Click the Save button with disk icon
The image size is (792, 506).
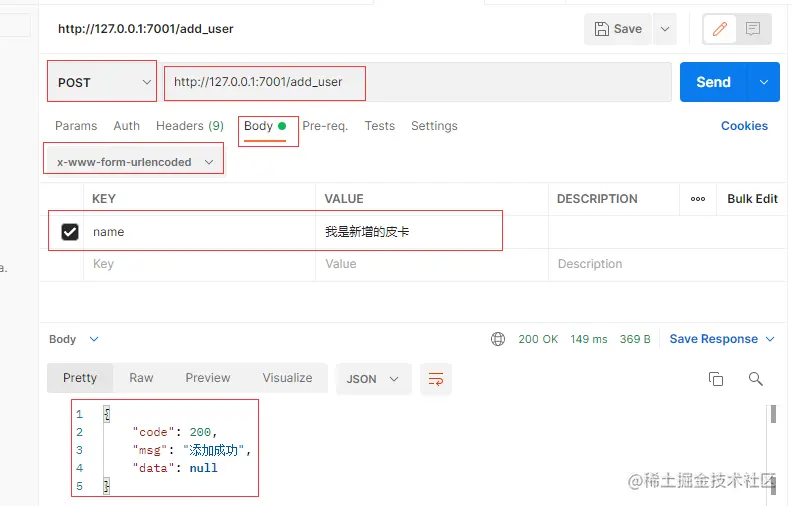click(618, 29)
